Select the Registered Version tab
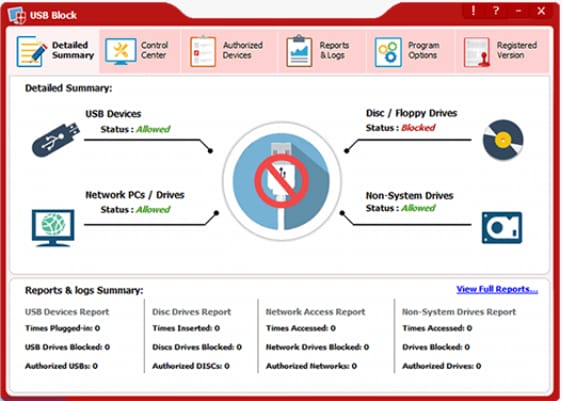The image size is (562, 401). tap(503, 51)
